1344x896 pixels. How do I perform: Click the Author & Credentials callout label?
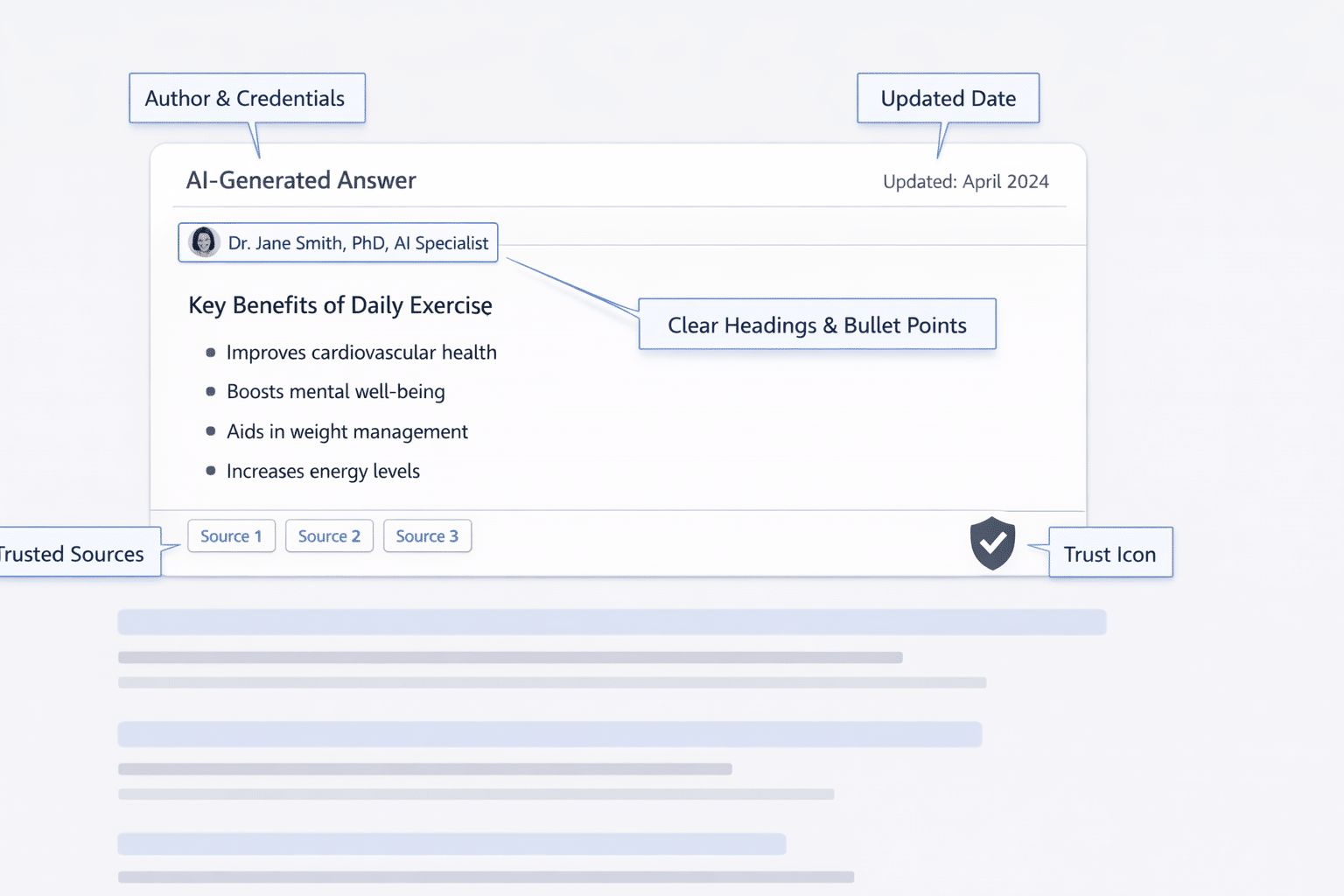[246, 99]
